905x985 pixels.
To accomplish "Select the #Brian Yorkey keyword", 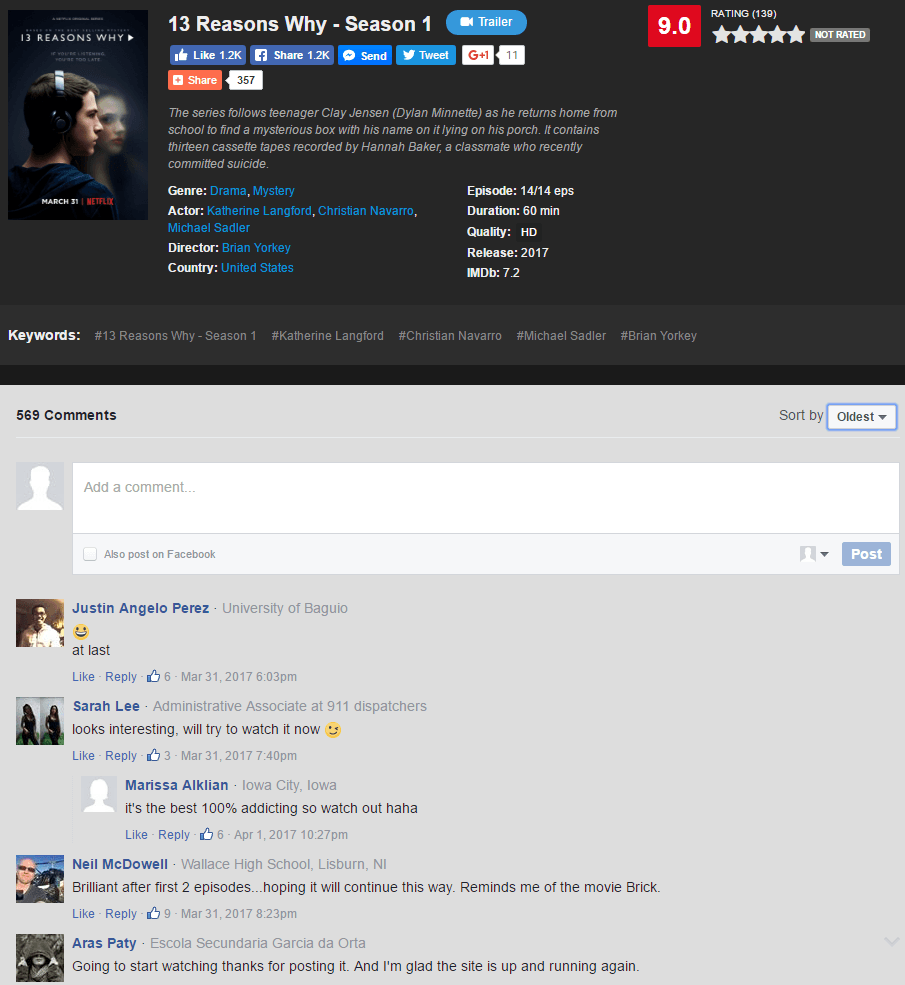I will click(659, 335).
